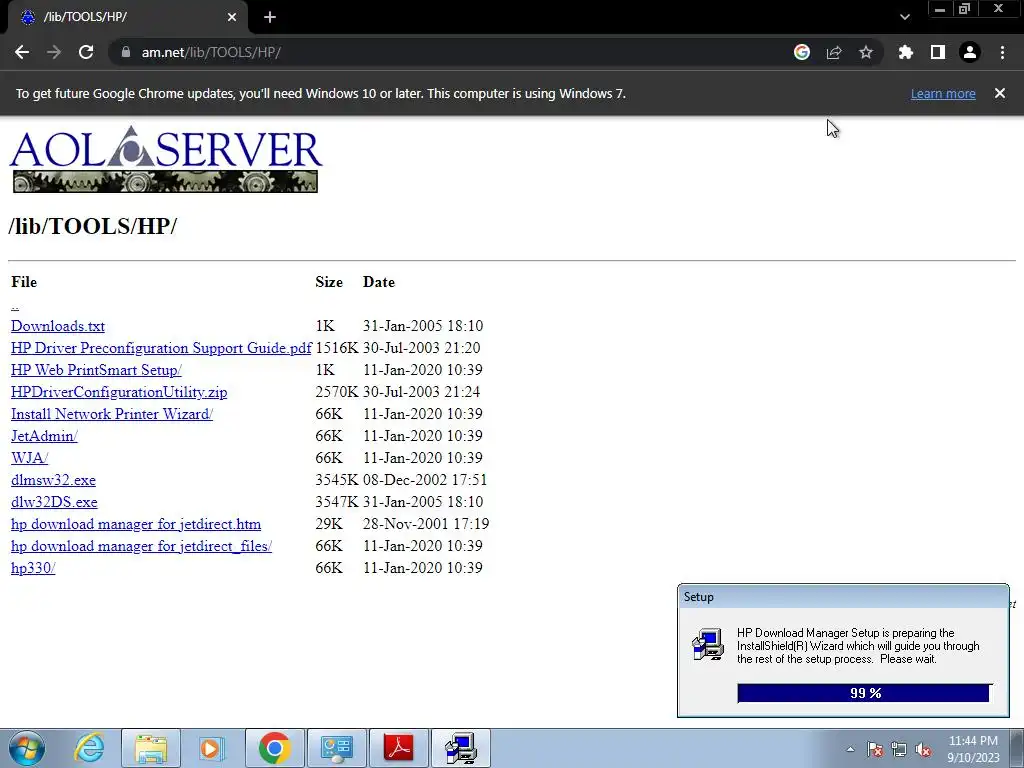The width and height of the screenshot is (1024, 768).
Task: Open the Action Center flag icon
Action: (x=875, y=750)
